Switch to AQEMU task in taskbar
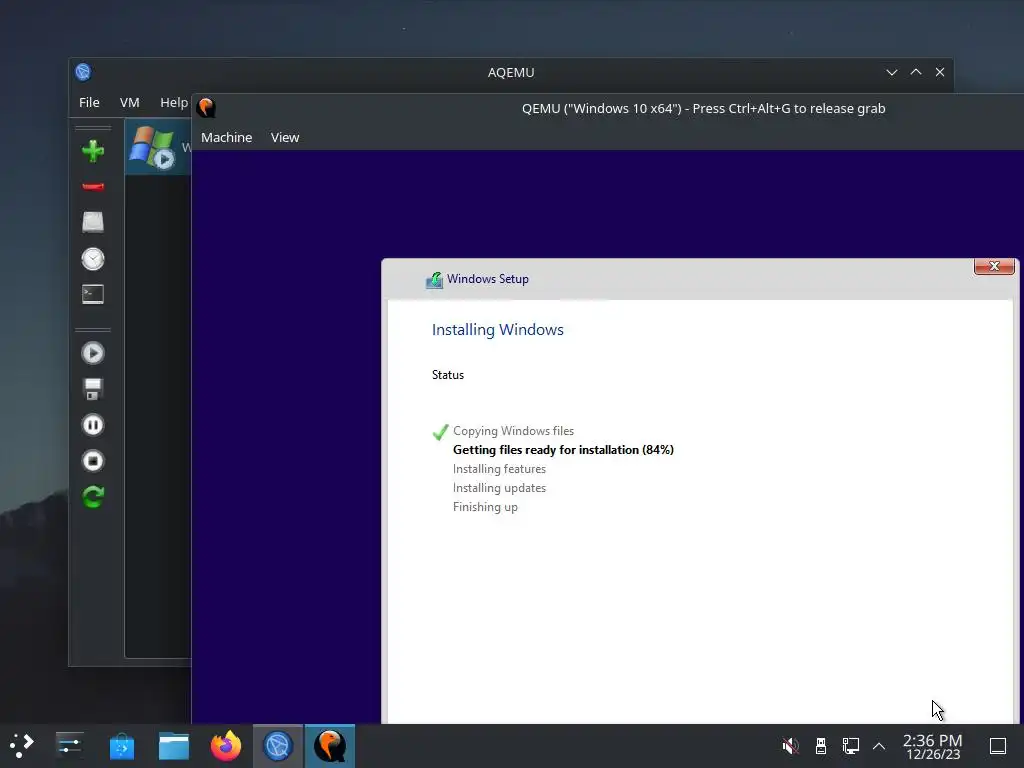1024x768 pixels. click(278, 746)
